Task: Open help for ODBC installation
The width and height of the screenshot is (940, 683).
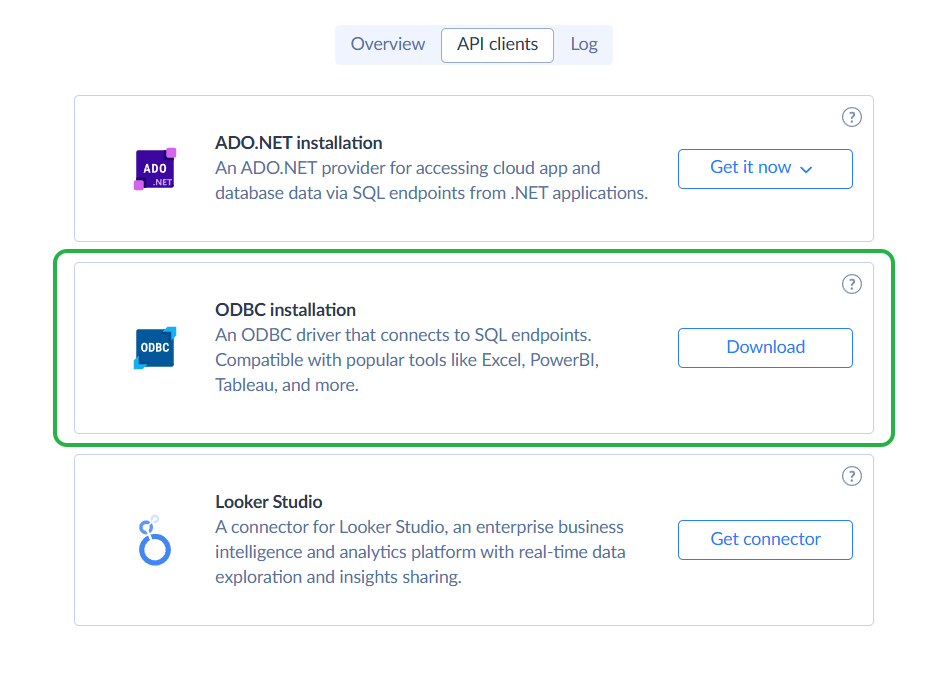Action: coord(851,284)
